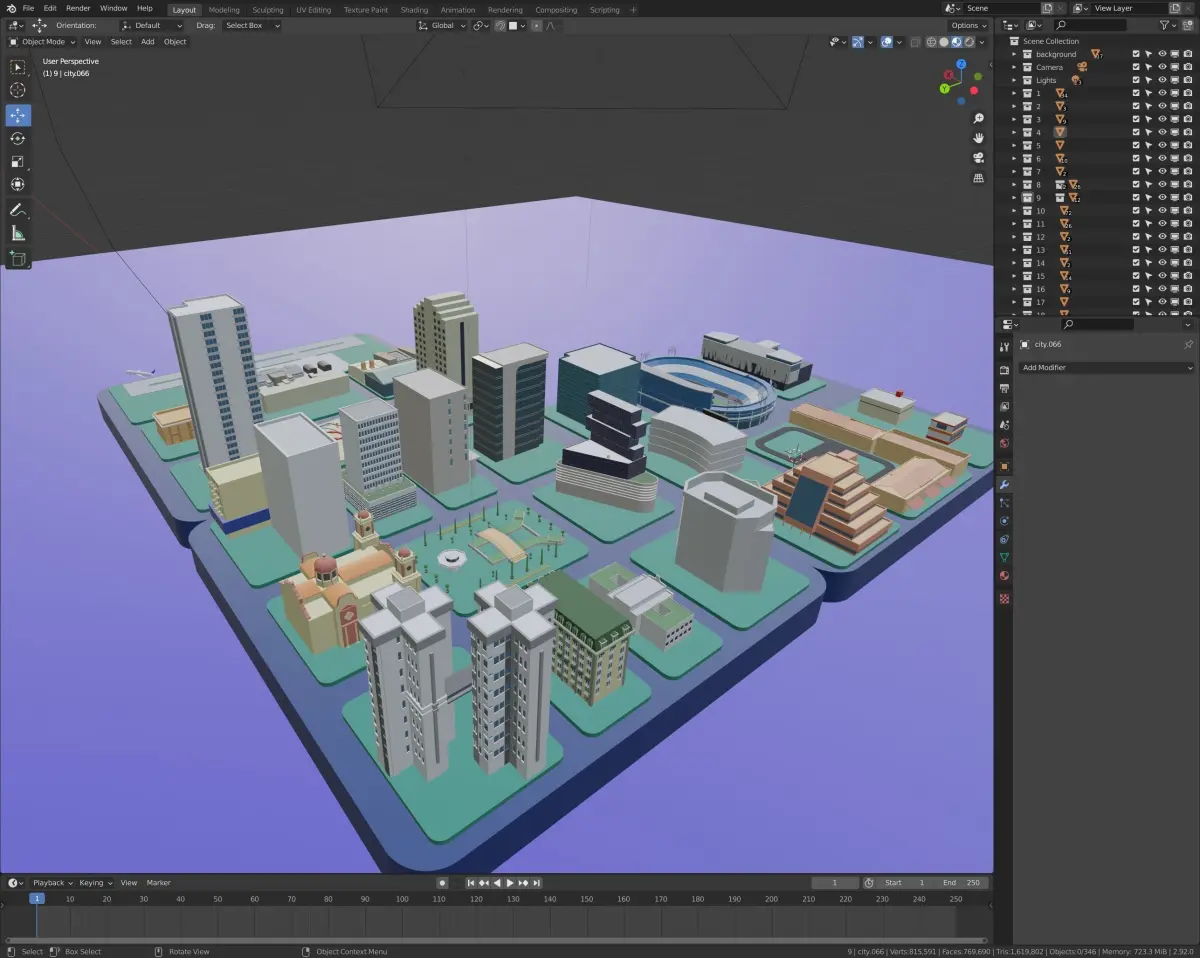The image size is (1200, 958).
Task: Uncheck the Camera collection checkbox
Action: point(1136,67)
